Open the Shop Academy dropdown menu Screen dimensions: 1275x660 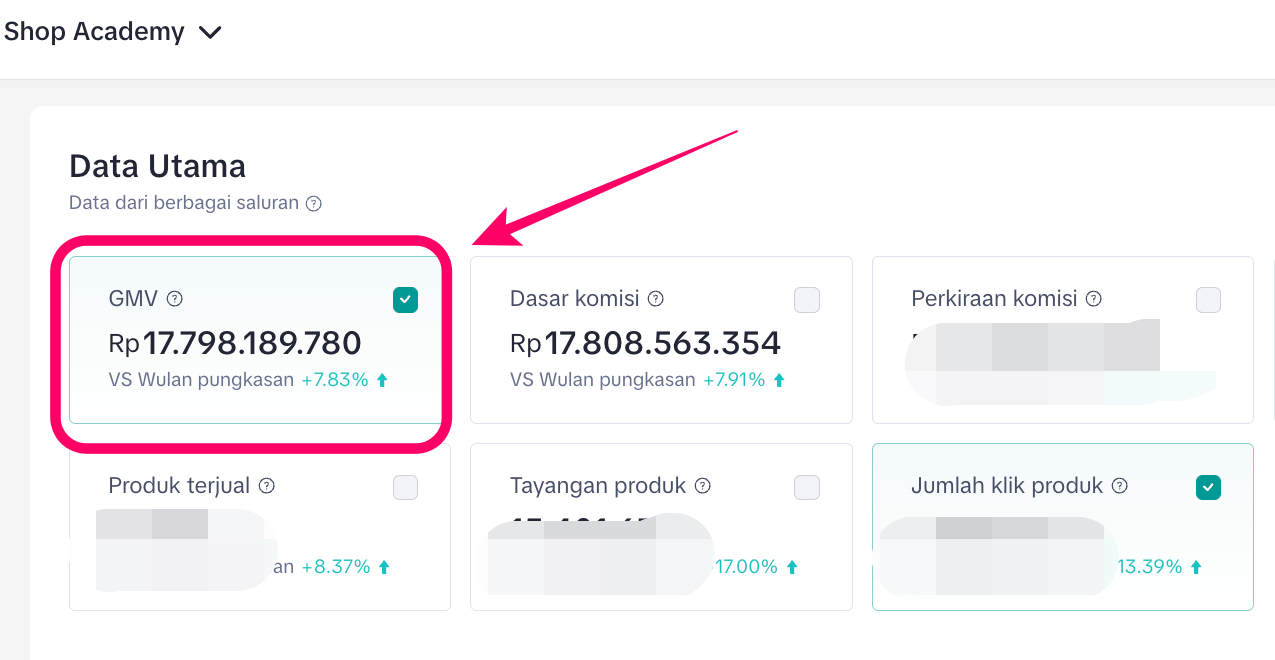112,32
